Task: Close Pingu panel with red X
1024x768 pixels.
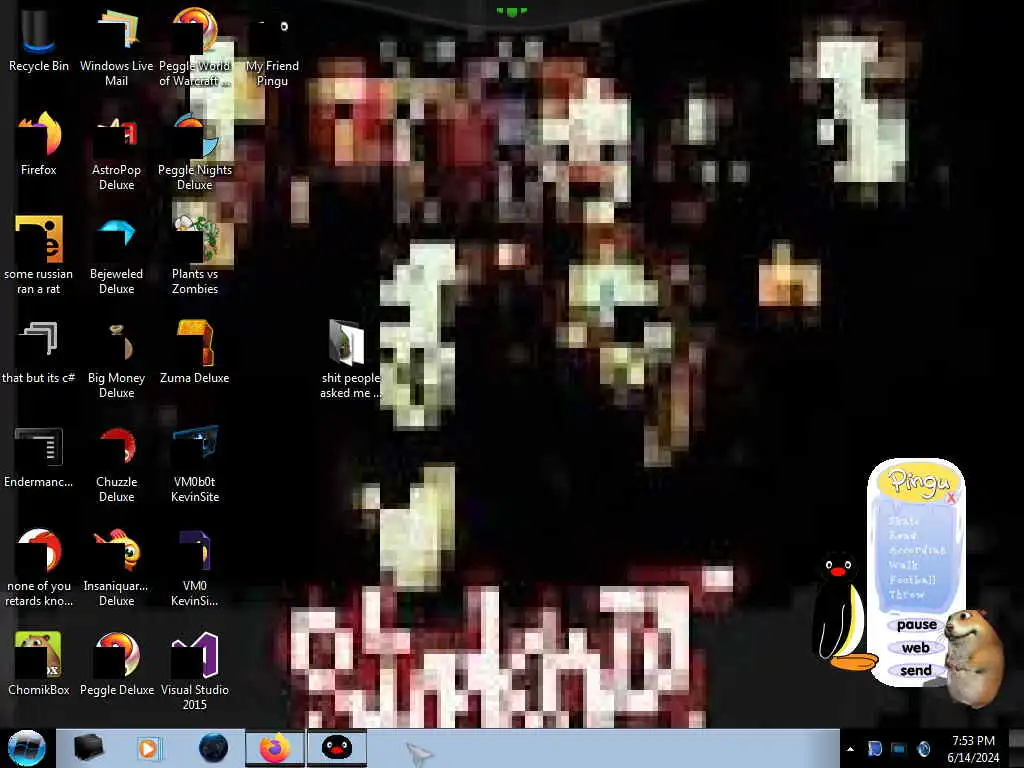Action: 951,498
